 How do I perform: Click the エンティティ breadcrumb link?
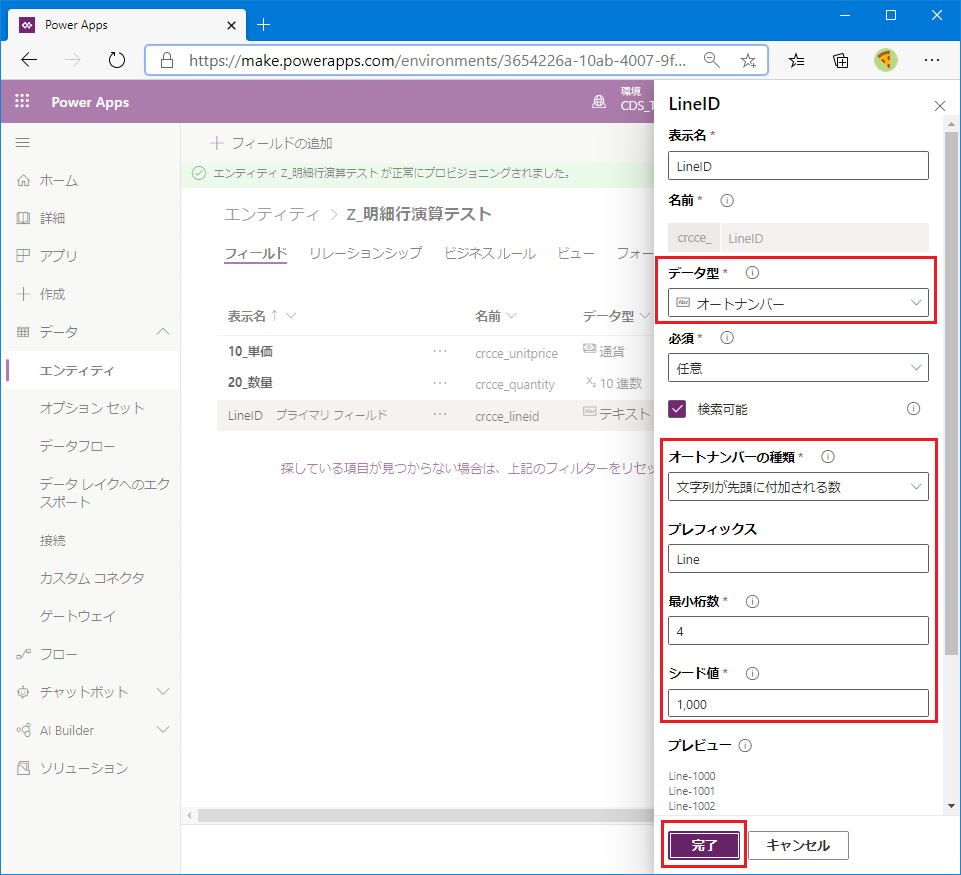(x=272, y=214)
